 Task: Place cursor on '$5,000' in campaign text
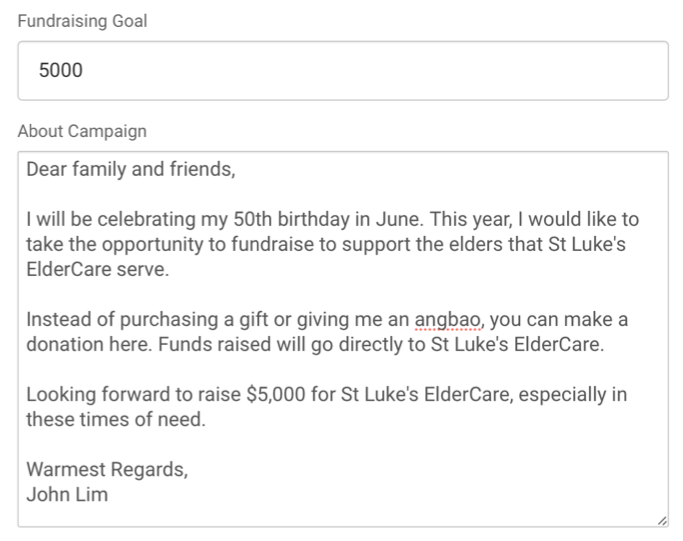[x=276, y=395]
